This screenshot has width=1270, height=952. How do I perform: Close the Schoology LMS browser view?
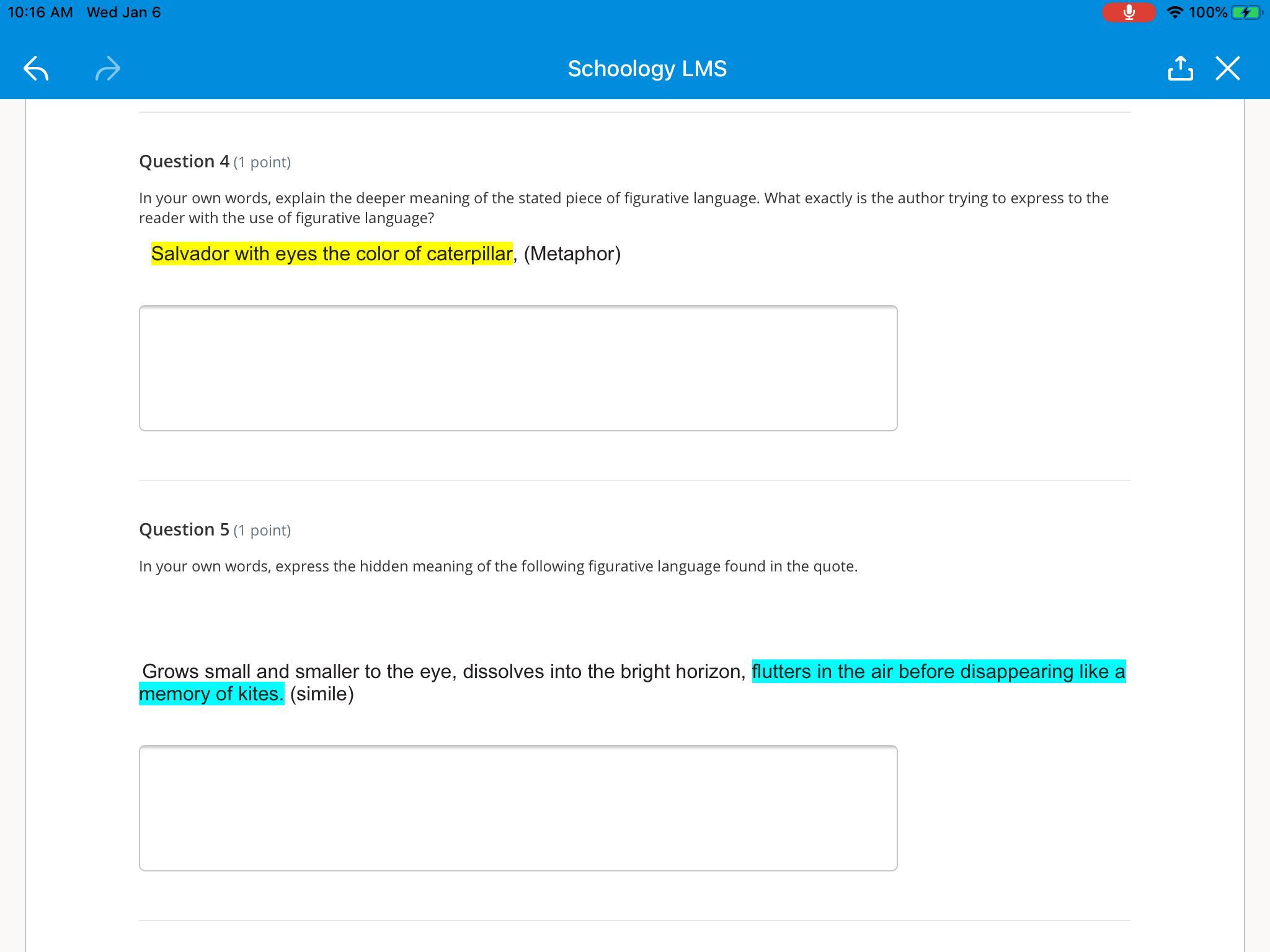1228,68
